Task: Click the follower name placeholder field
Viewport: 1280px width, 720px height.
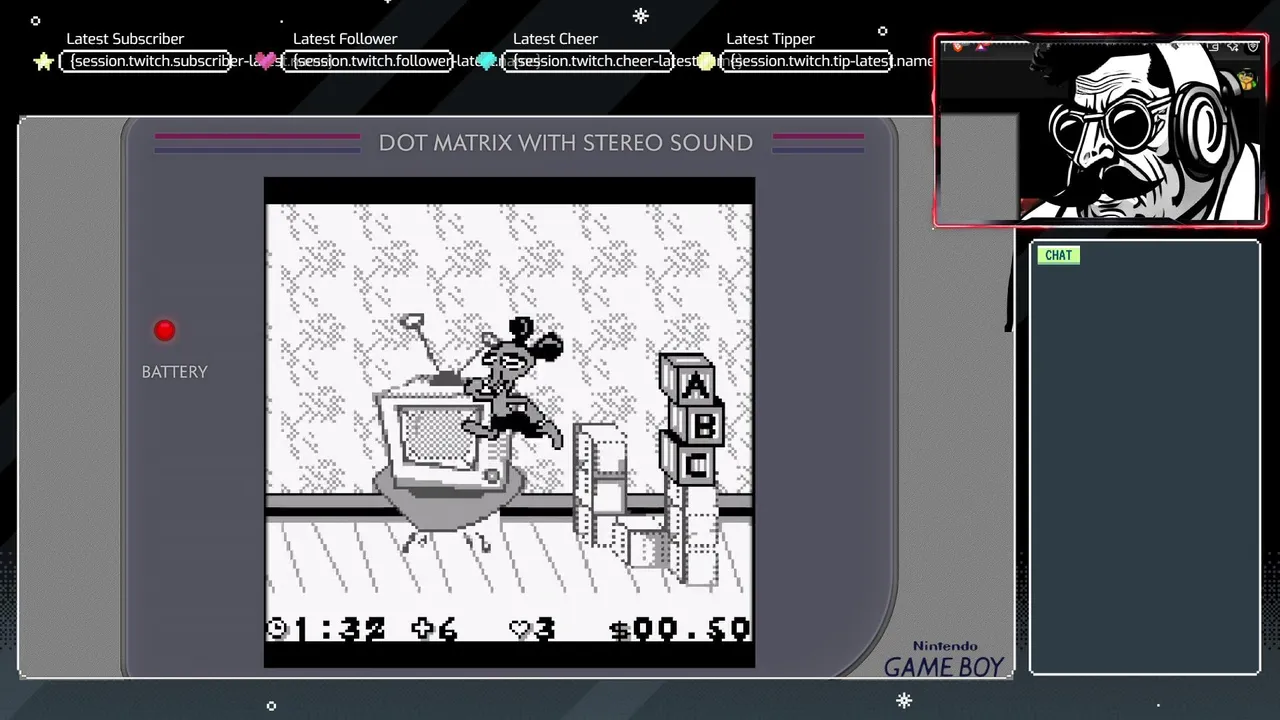Action: pos(367,61)
